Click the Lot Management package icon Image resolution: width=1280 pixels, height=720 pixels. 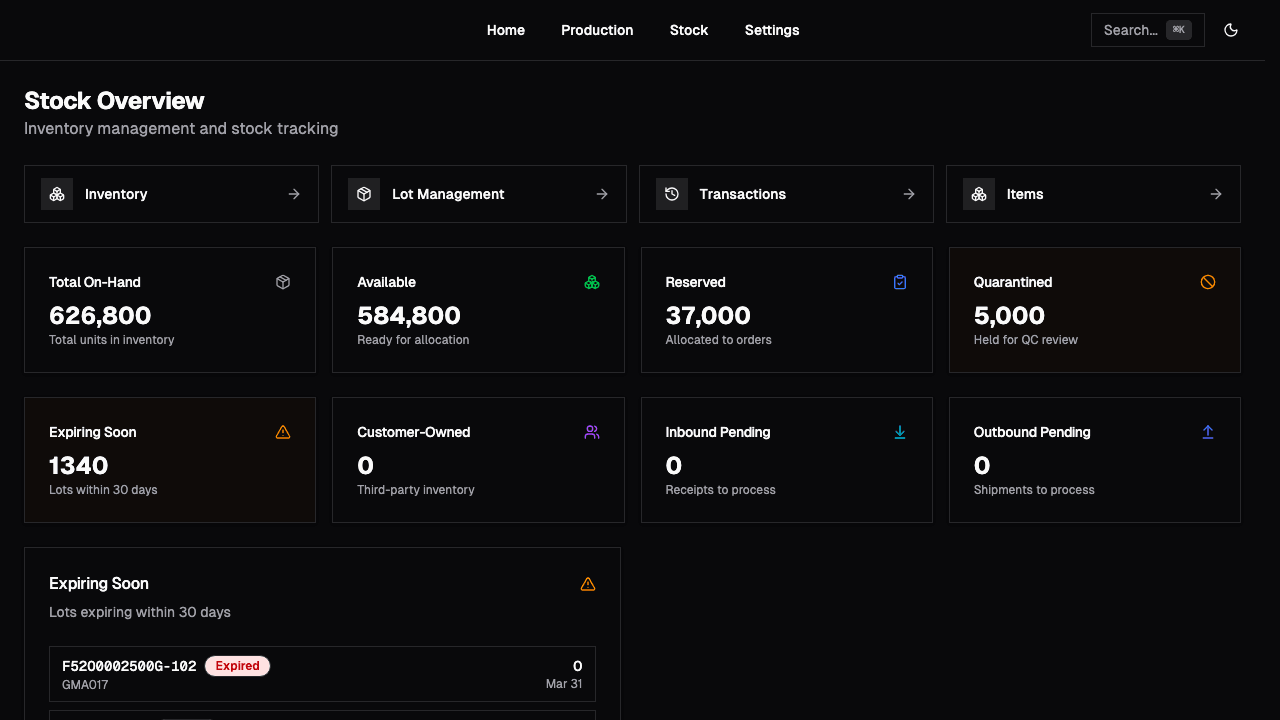(364, 194)
